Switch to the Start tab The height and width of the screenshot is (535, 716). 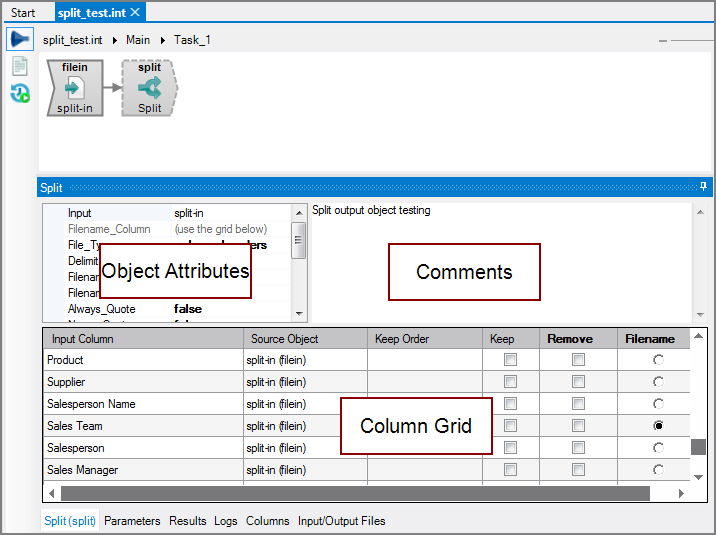pos(23,13)
